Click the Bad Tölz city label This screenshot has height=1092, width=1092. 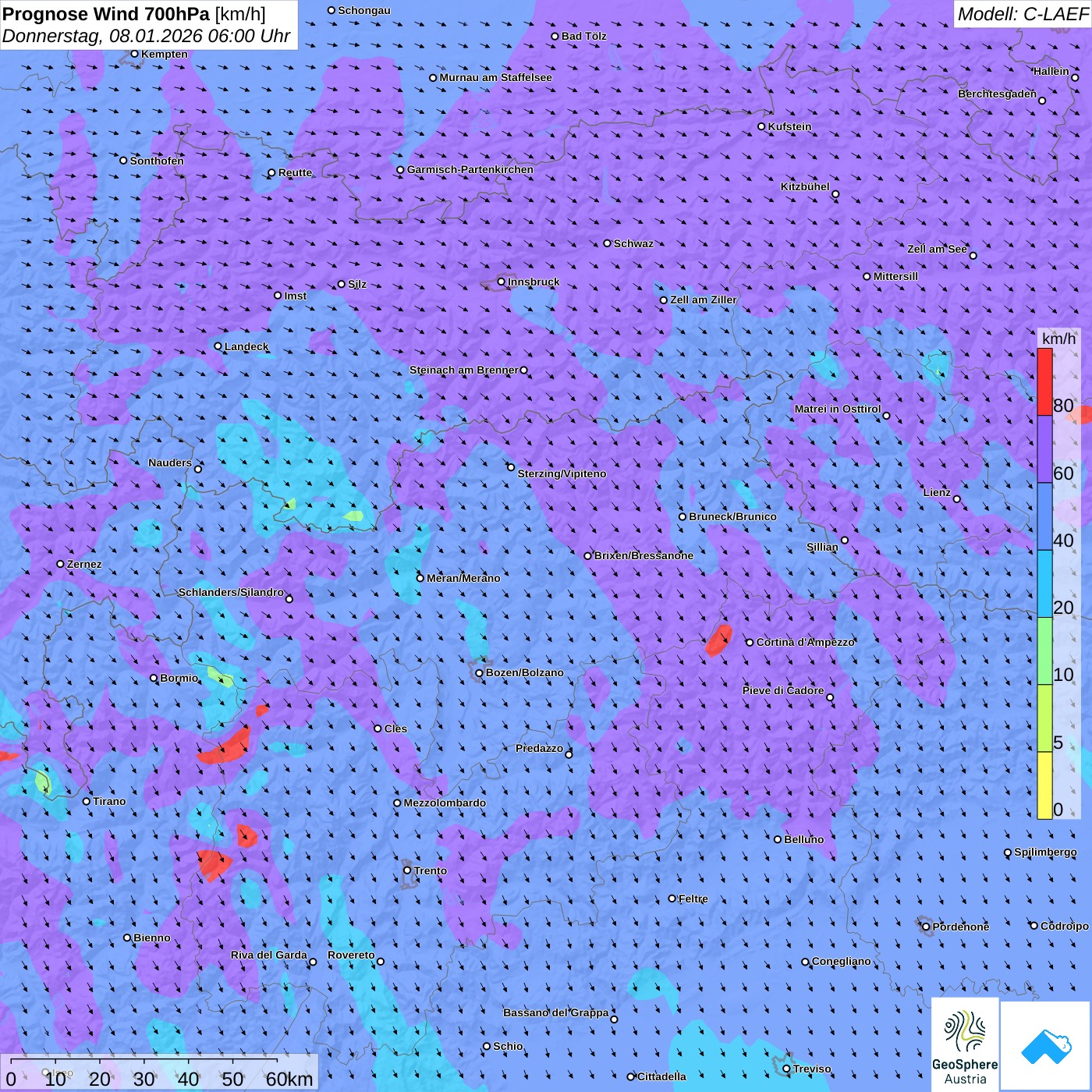tap(584, 36)
